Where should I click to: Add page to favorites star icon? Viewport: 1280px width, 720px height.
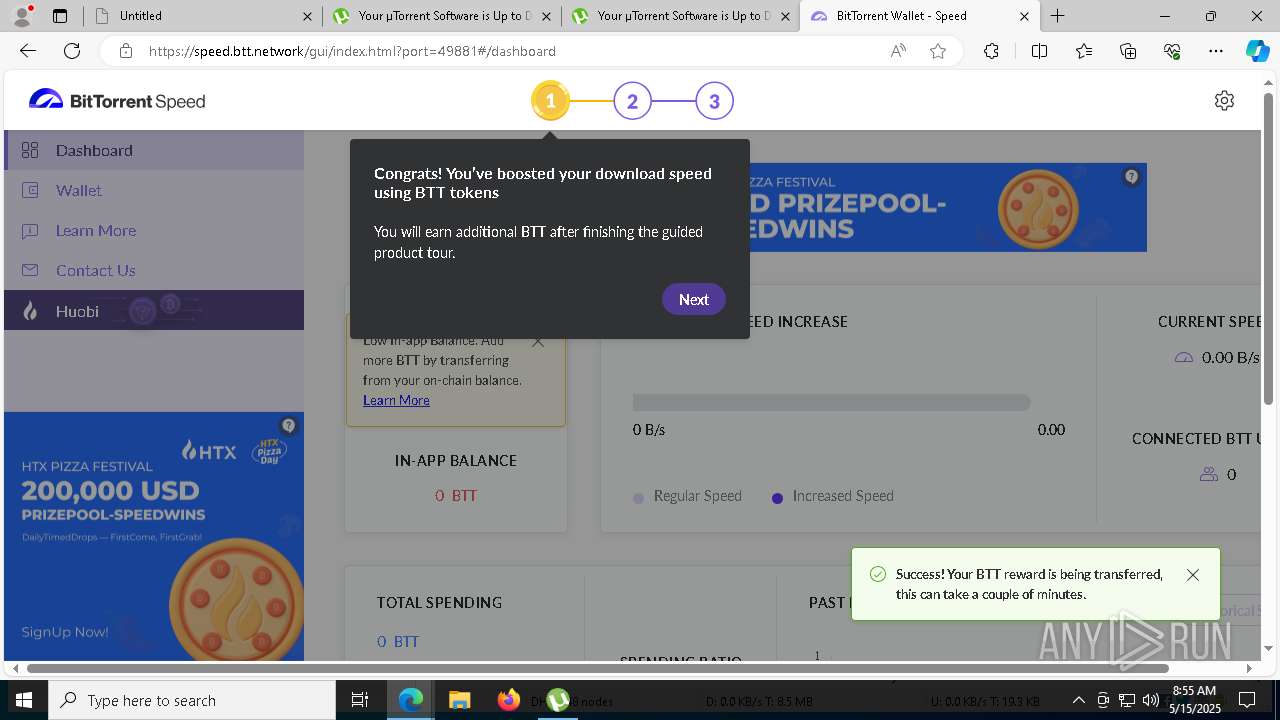tap(938, 51)
